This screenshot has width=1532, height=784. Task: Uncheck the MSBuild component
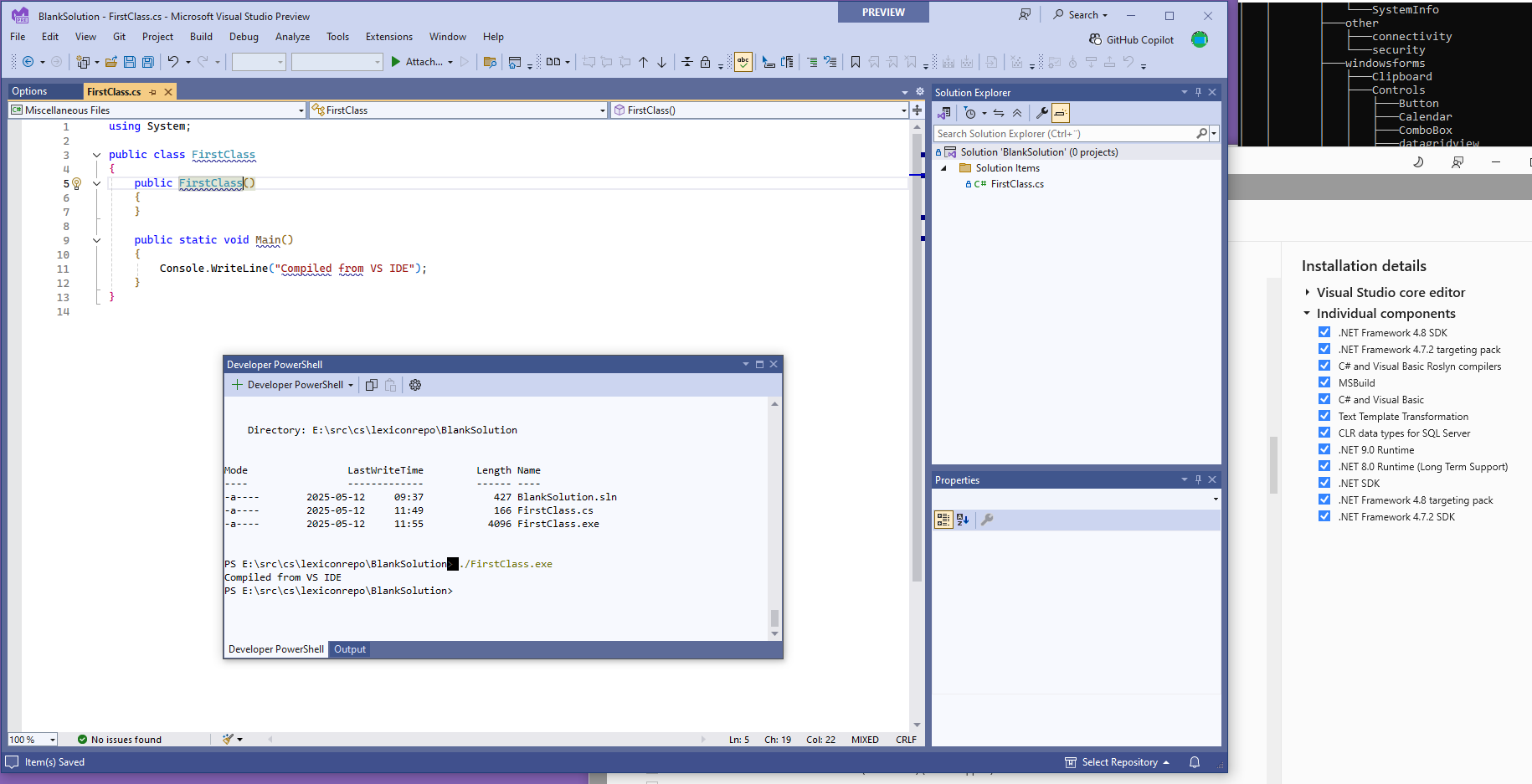(x=1324, y=382)
